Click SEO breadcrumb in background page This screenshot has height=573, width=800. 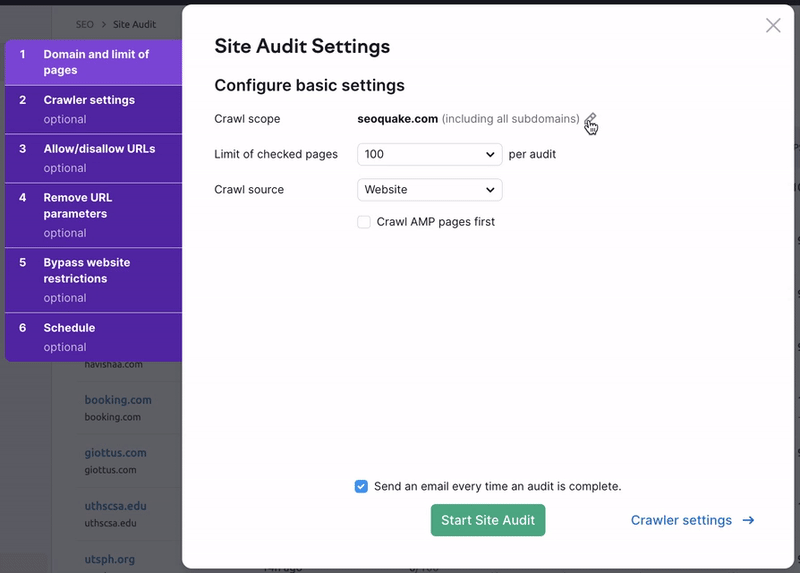point(85,24)
